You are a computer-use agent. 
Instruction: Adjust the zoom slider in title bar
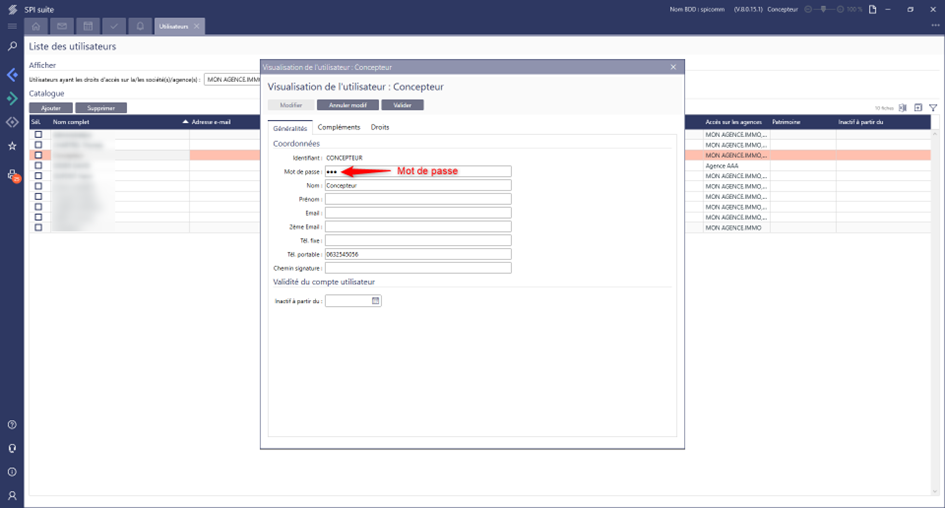(822, 9)
